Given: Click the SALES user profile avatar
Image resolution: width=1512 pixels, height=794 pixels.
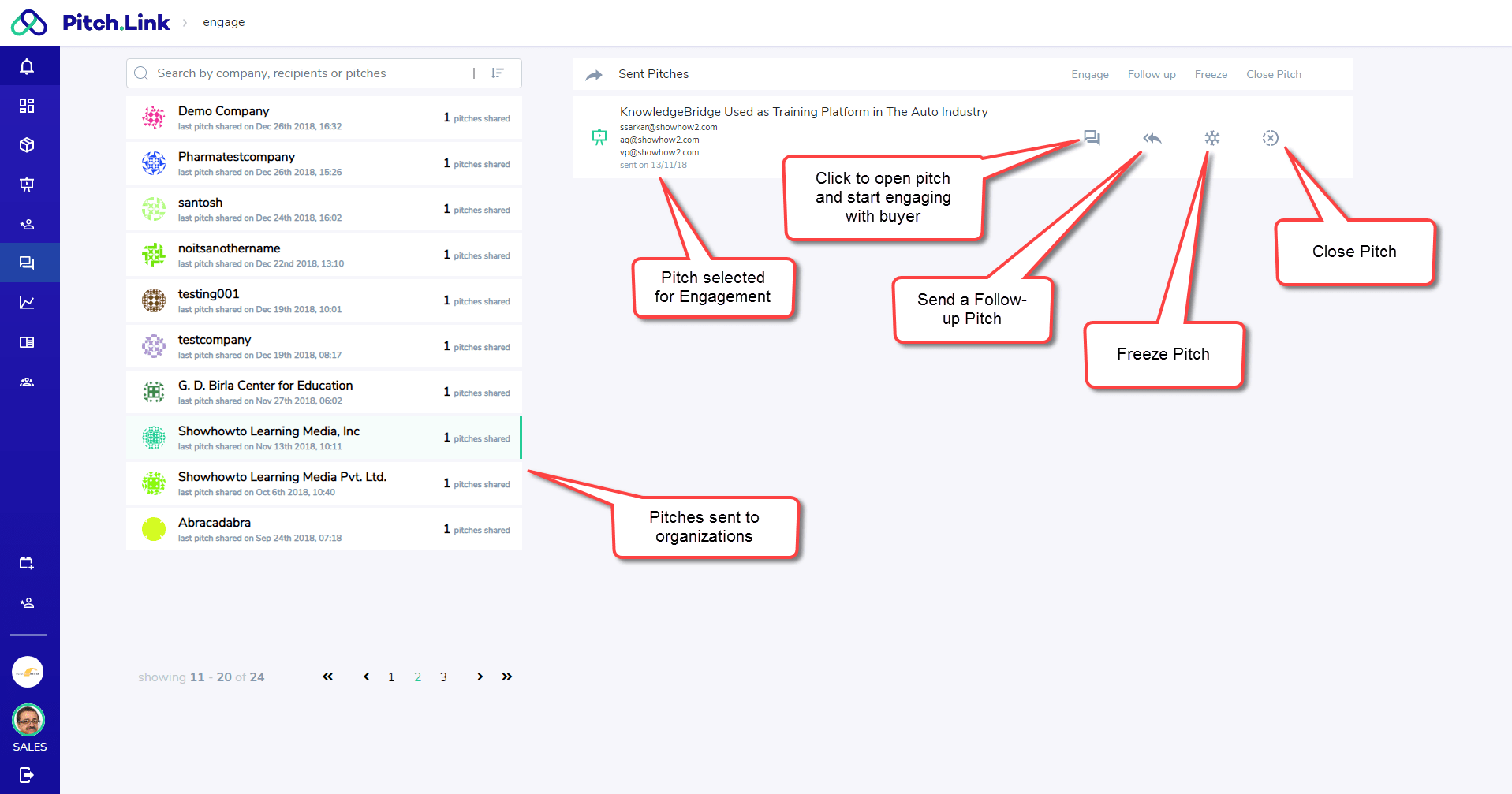Looking at the screenshot, I should [28, 720].
